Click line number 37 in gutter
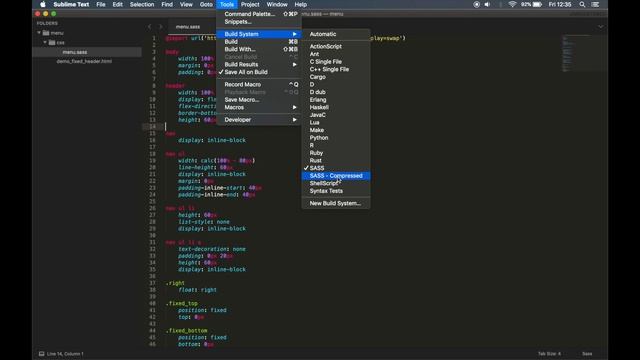Image resolution: width=640 pixels, height=360 pixels. [153, 283]
